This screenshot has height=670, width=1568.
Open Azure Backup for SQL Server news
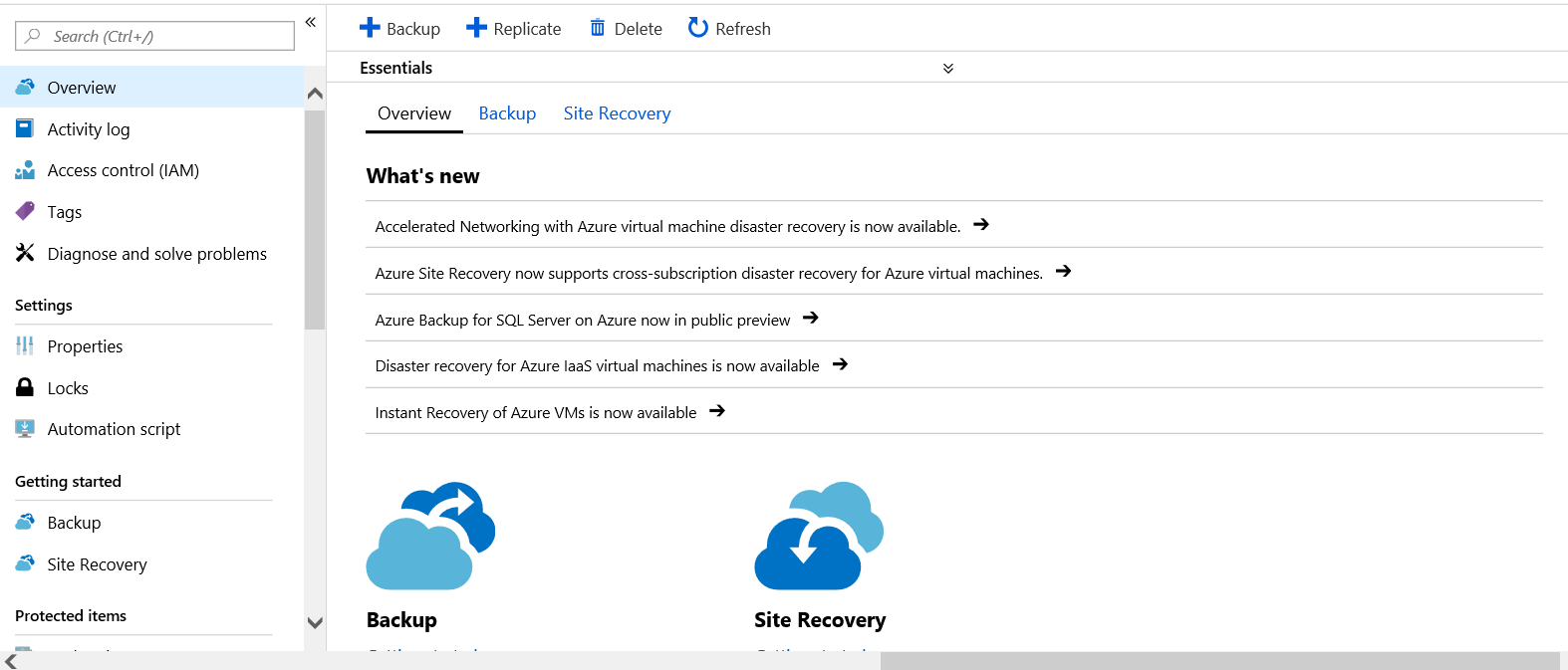coord(582,320)
